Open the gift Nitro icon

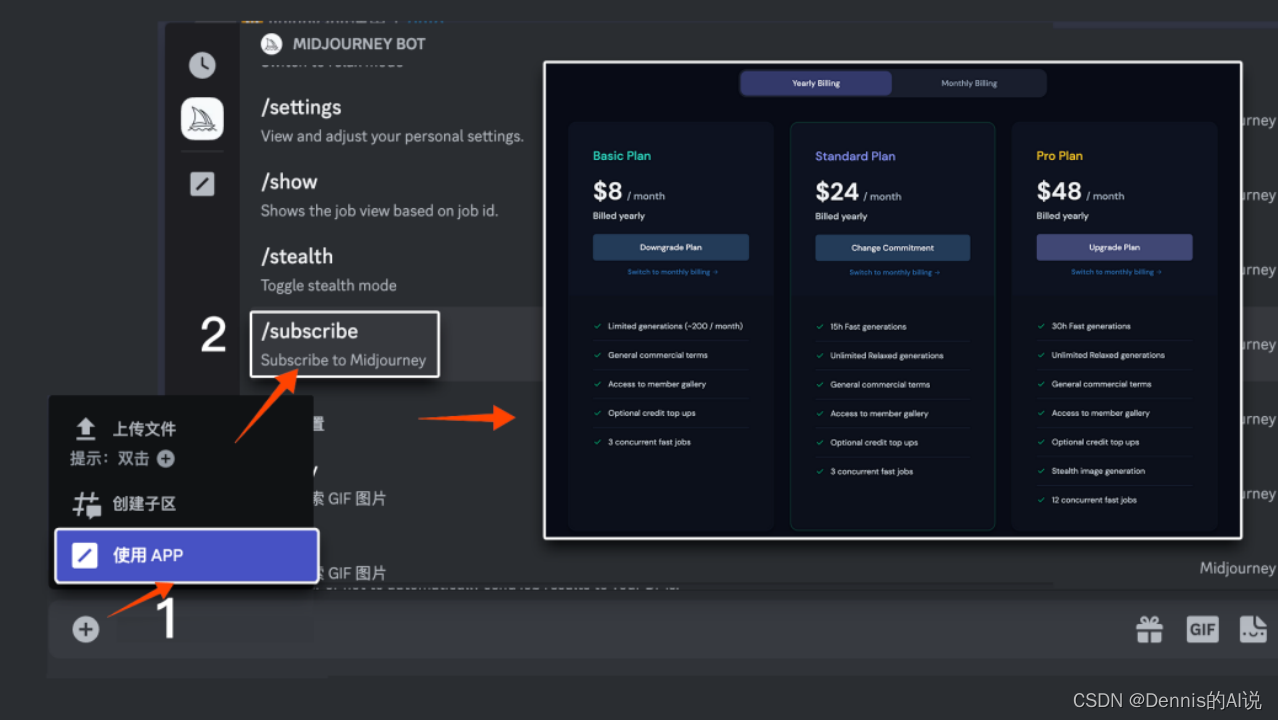click(x=1149, y=629)
